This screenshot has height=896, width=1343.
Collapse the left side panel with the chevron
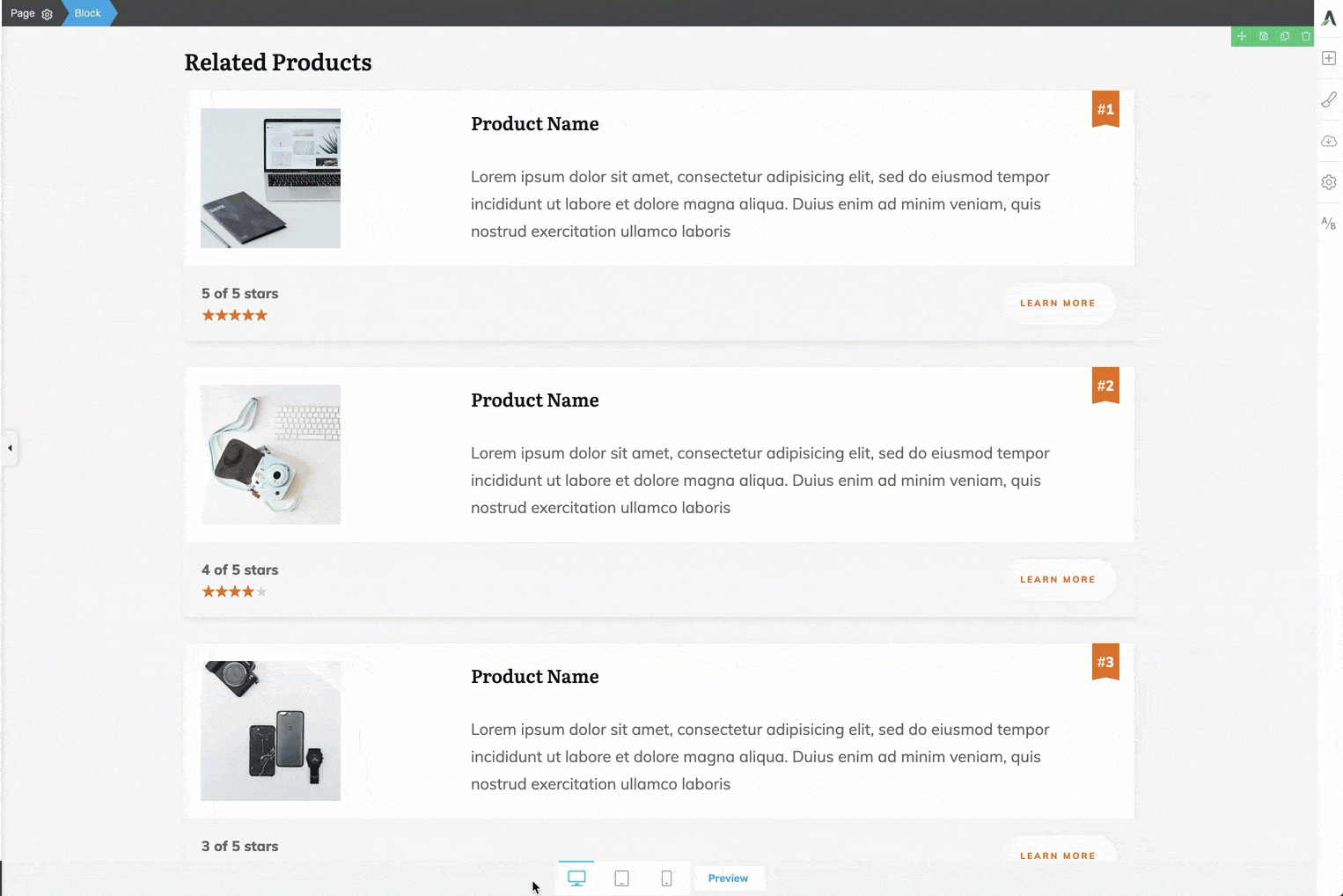pos(9,449)
